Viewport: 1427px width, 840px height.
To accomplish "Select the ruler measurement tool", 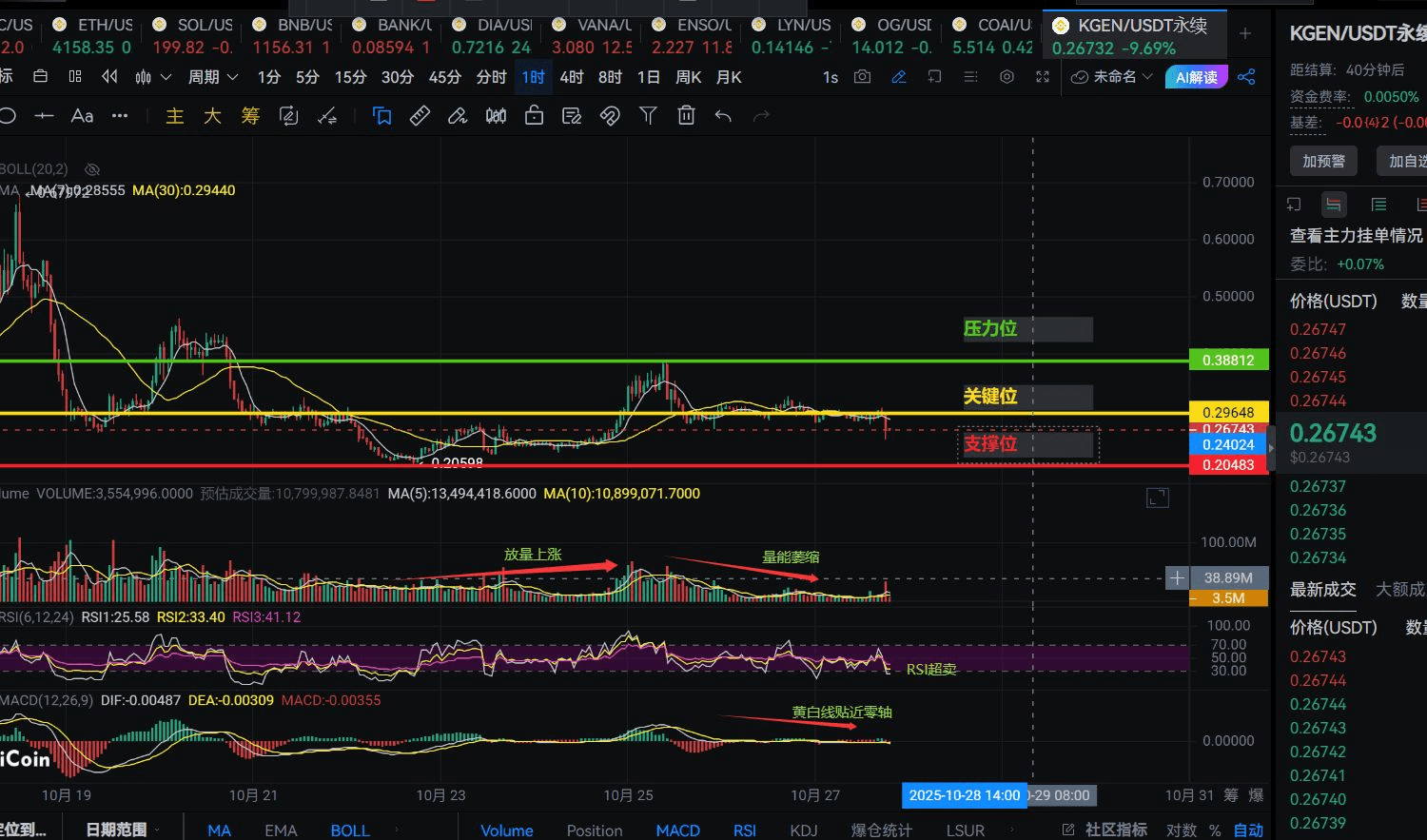I will tap(420, 116).
